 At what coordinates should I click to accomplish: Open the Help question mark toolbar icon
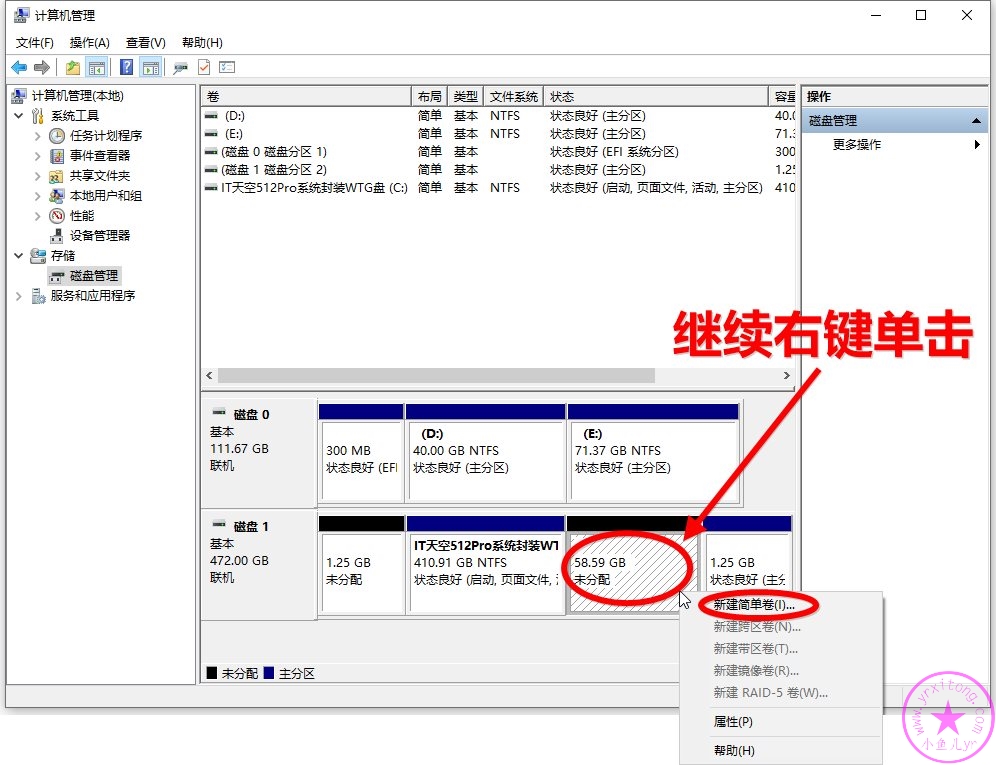(x=126, y=67)
